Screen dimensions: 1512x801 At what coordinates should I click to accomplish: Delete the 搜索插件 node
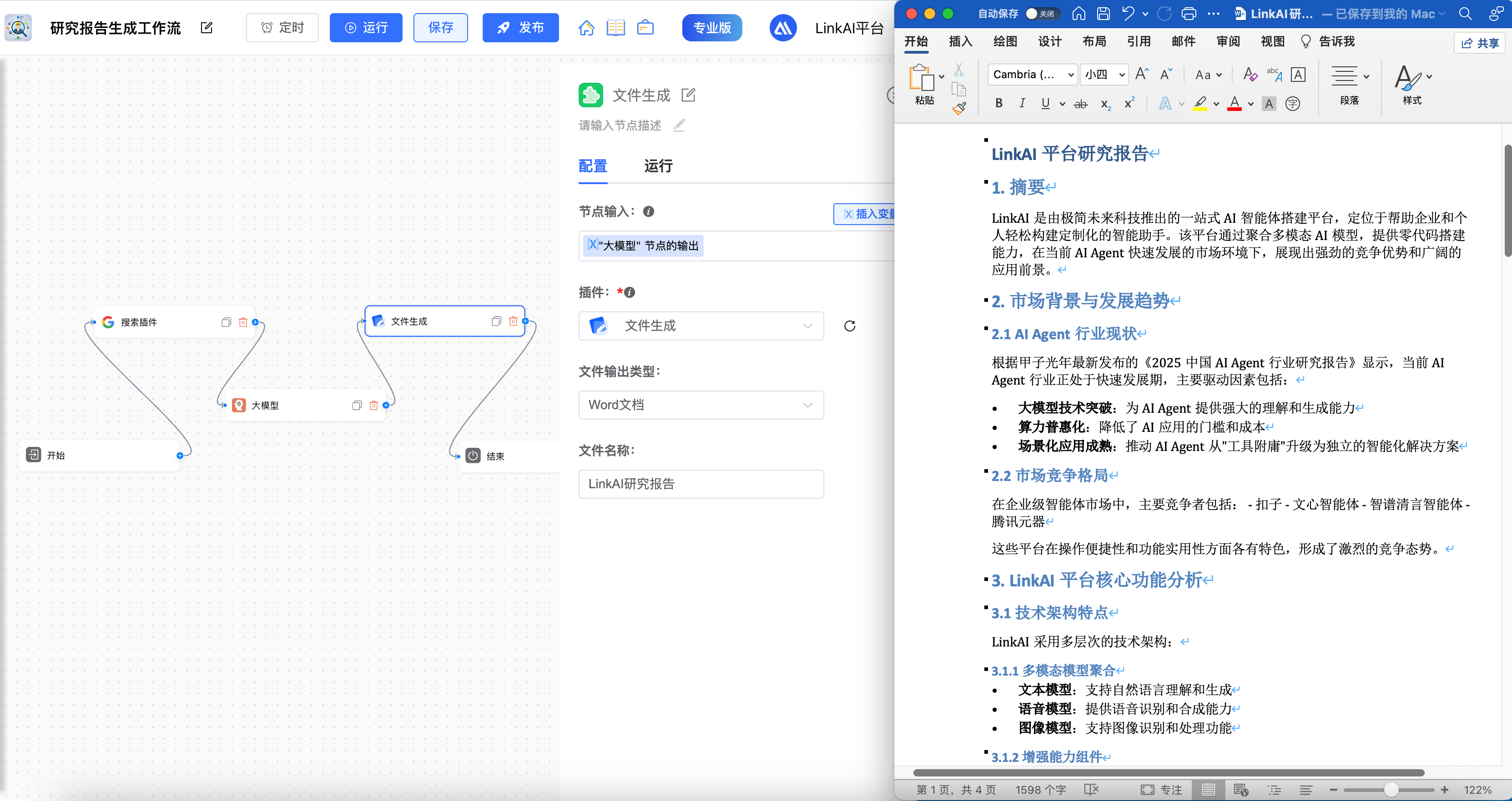[243, 322]
